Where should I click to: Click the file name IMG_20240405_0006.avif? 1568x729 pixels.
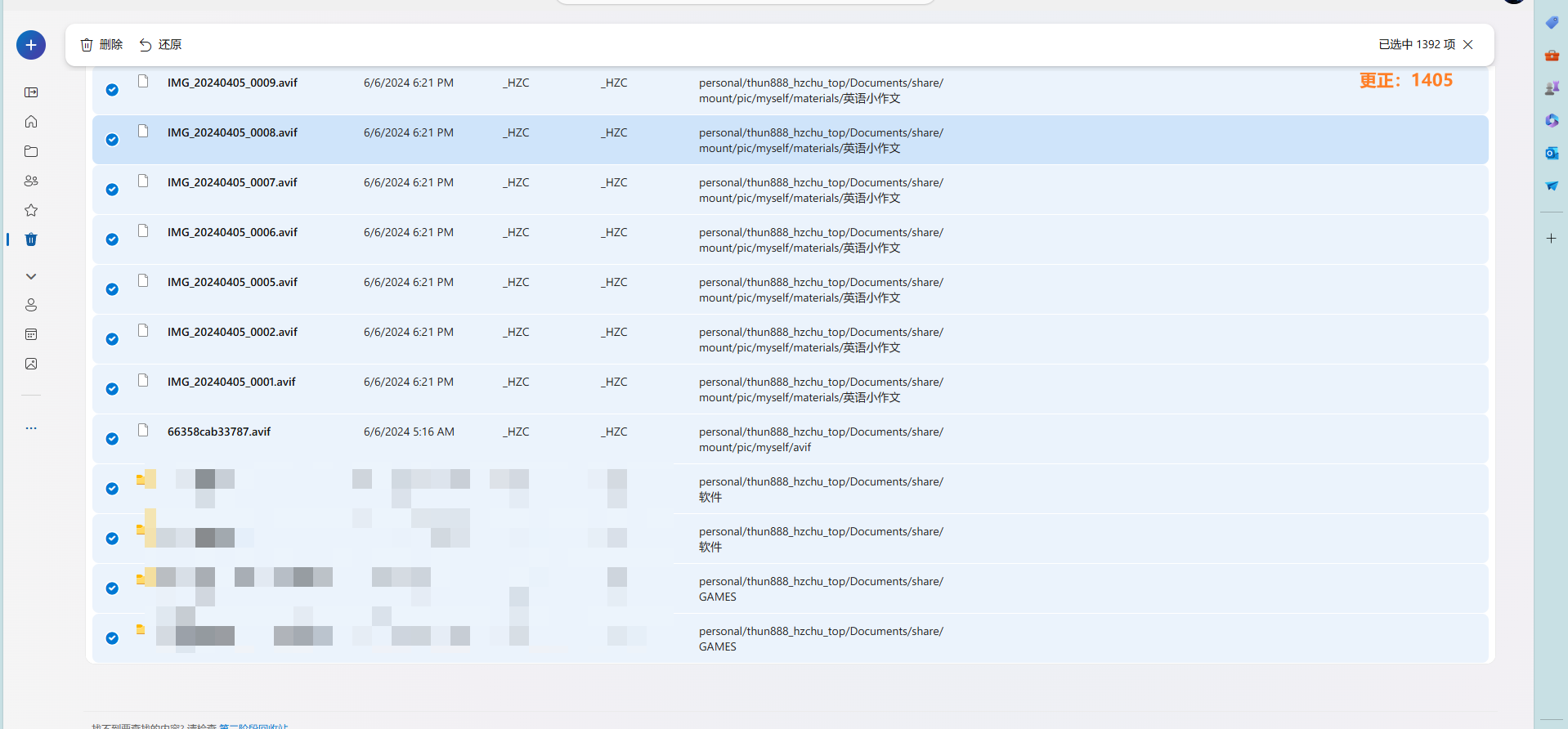[x=232, y=232]
